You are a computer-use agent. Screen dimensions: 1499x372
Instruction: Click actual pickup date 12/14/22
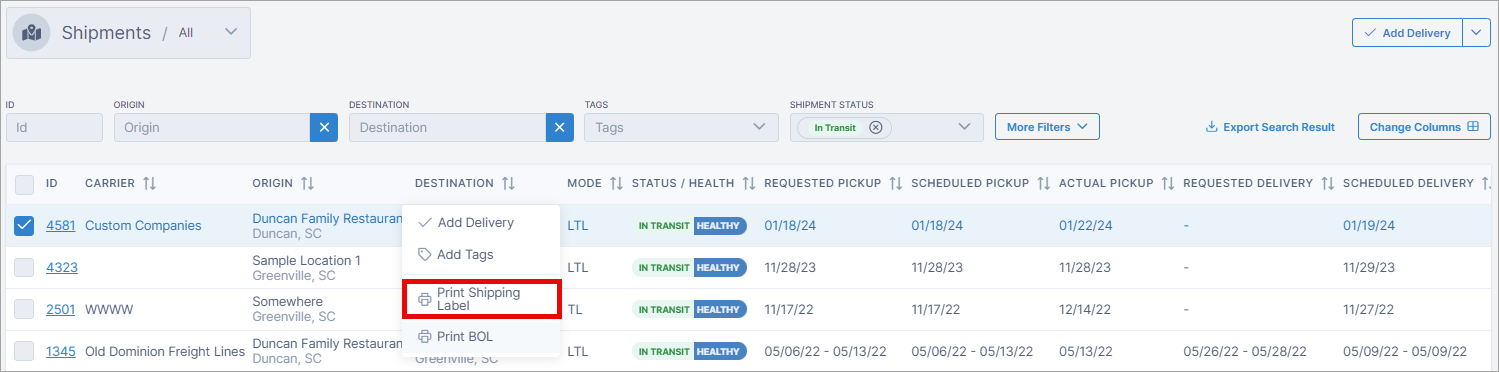click(1084, 310)
